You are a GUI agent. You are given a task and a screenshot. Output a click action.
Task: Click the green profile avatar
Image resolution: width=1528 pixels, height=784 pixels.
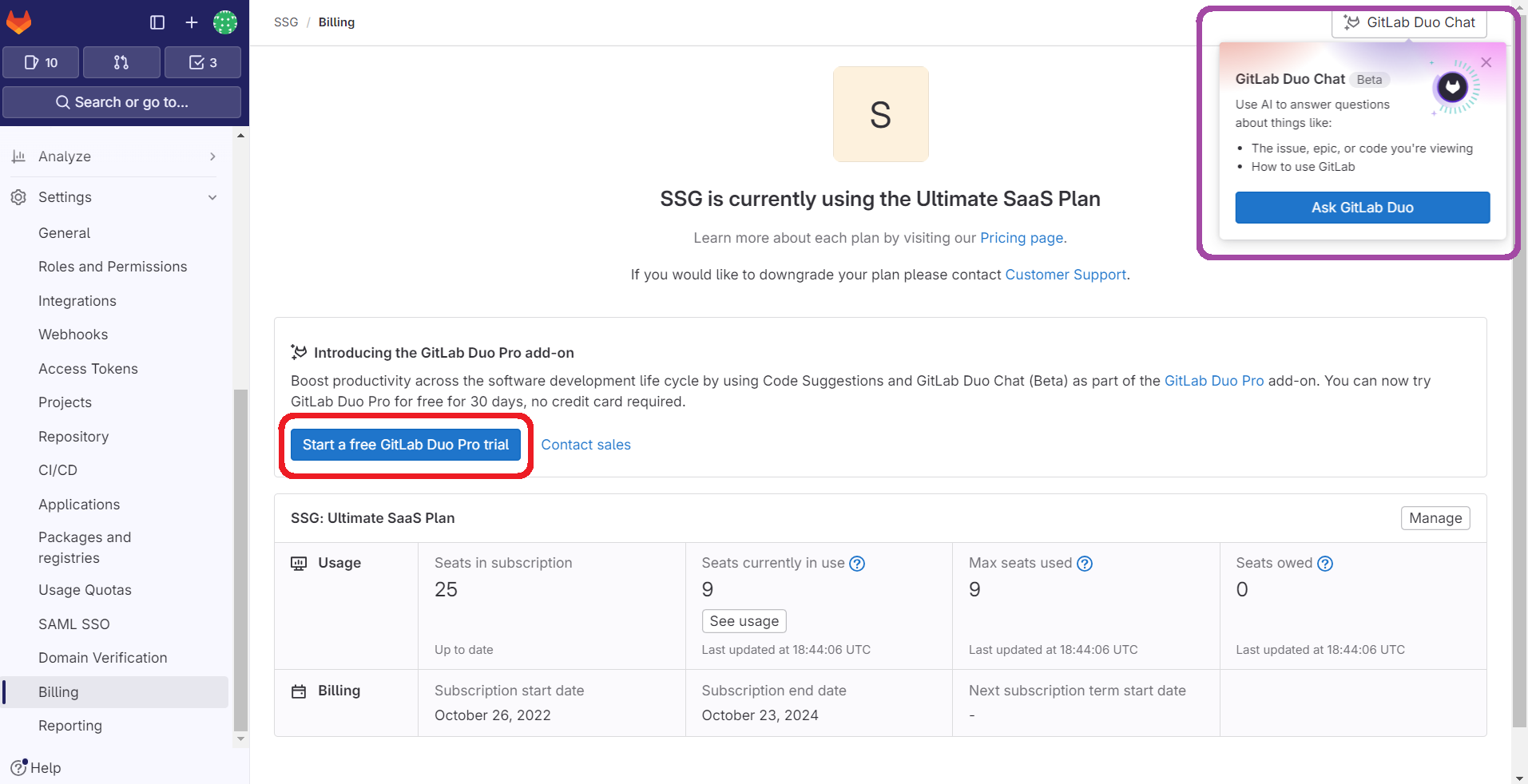pos(225,22)
